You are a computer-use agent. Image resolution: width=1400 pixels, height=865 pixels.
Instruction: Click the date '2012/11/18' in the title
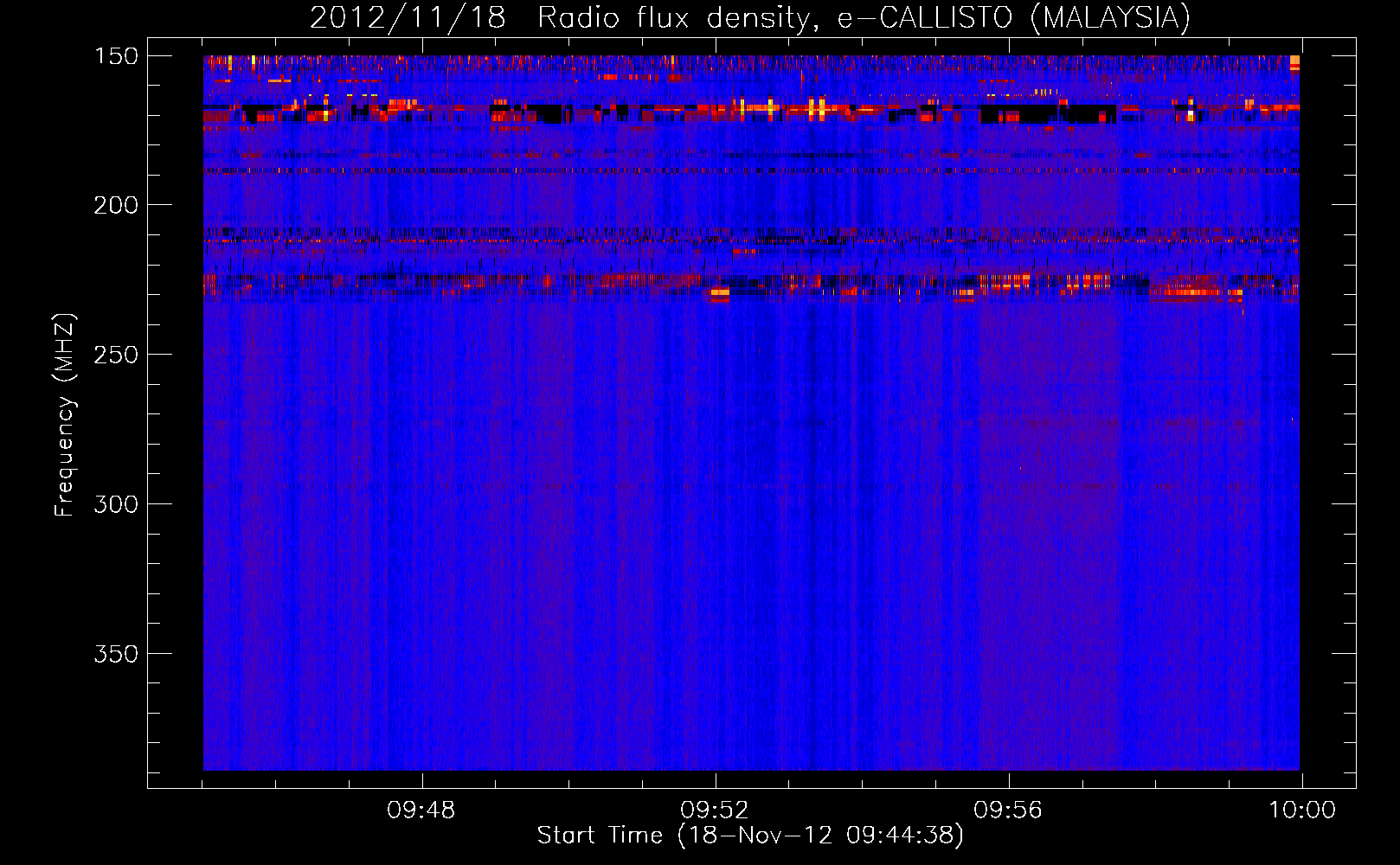[x=408, y=18]
